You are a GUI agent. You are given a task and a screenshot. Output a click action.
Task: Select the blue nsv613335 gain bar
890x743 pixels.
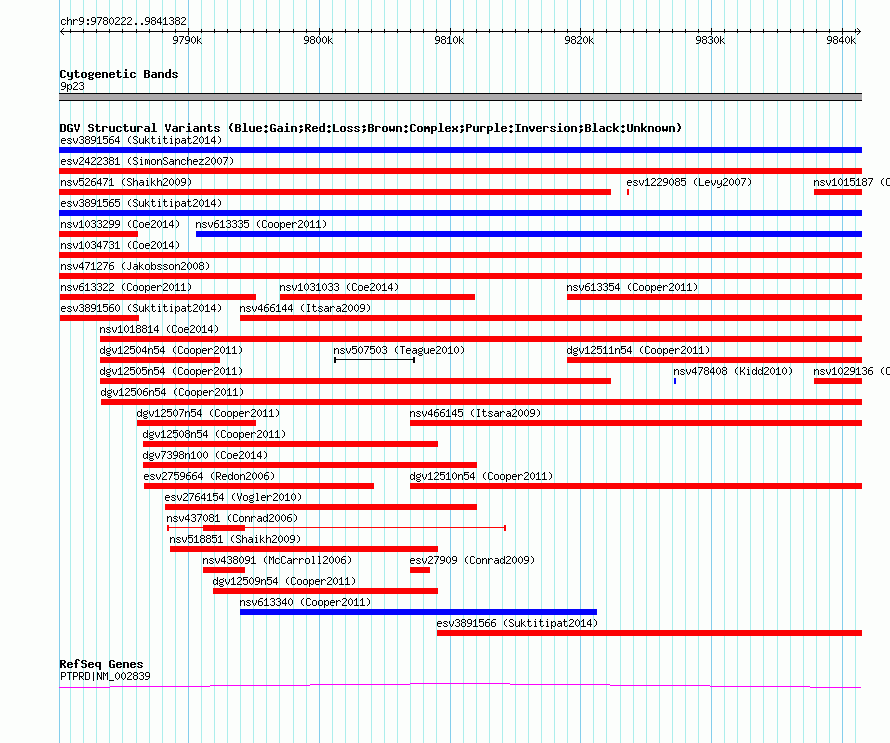[528, 234]
